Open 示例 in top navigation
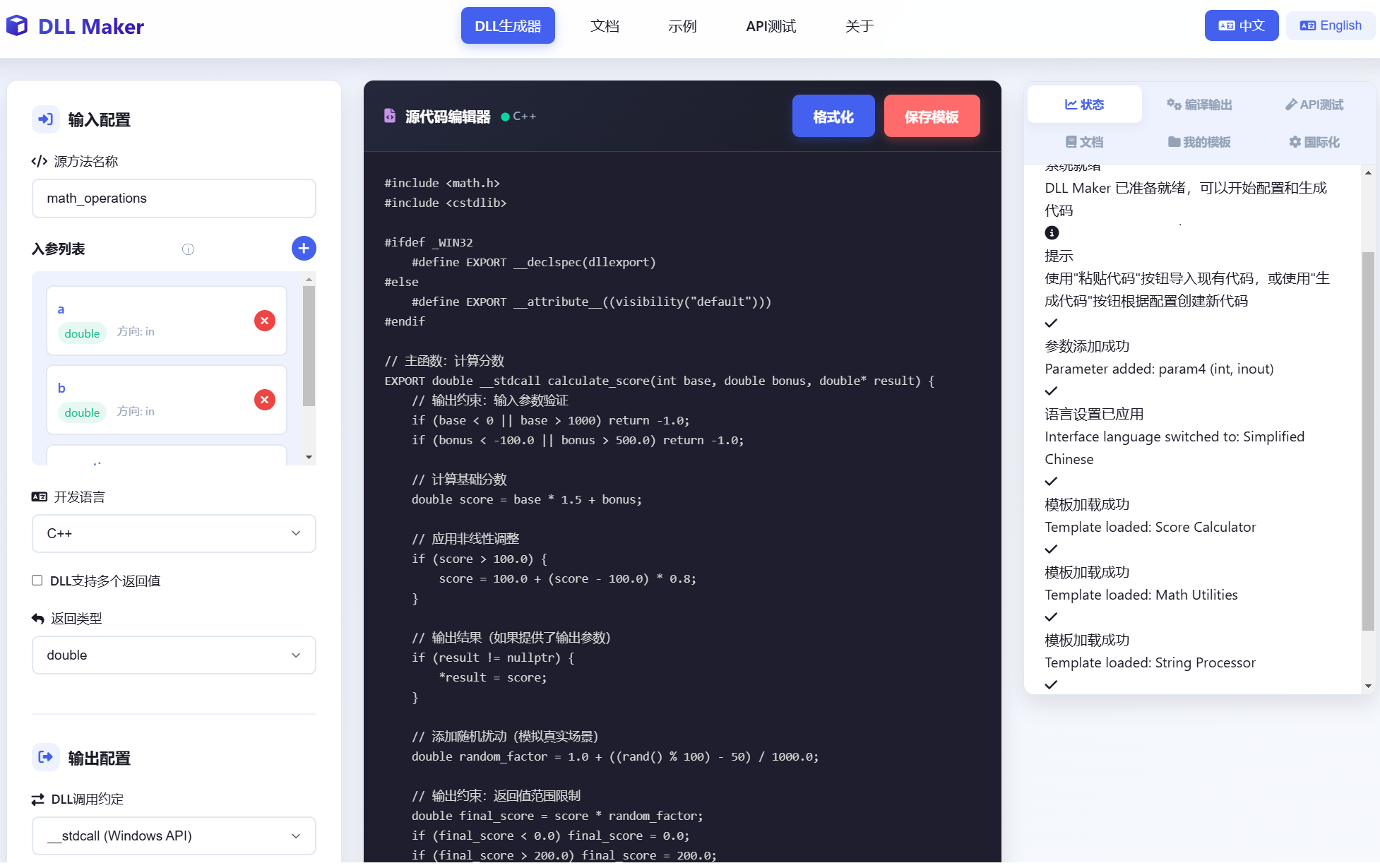 pyautogui.click(x=682, y=26)
